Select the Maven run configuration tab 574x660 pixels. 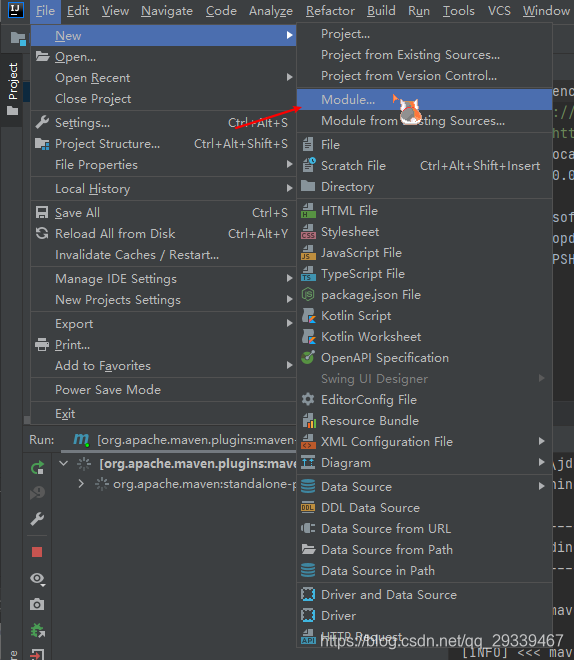(x=184, y=440)
